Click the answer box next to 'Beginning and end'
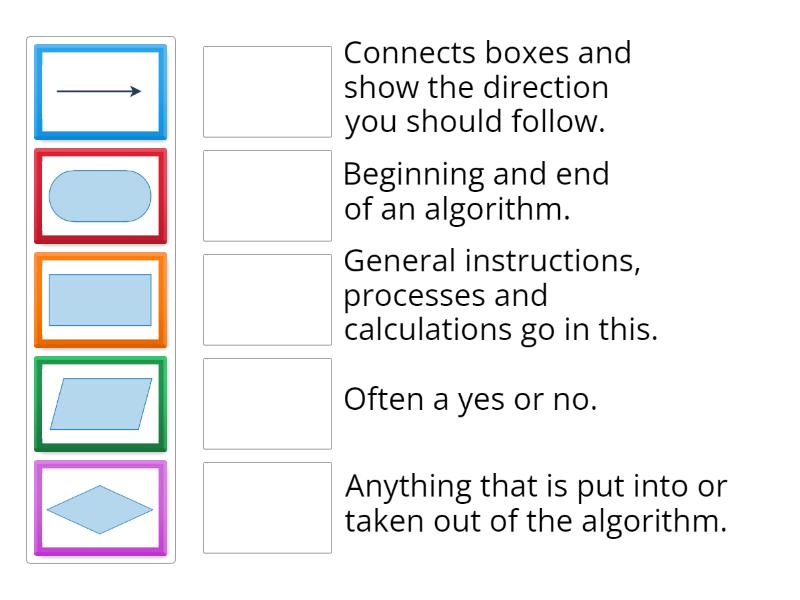The height and width of the screenshot is (600, 800). point(266,193)
